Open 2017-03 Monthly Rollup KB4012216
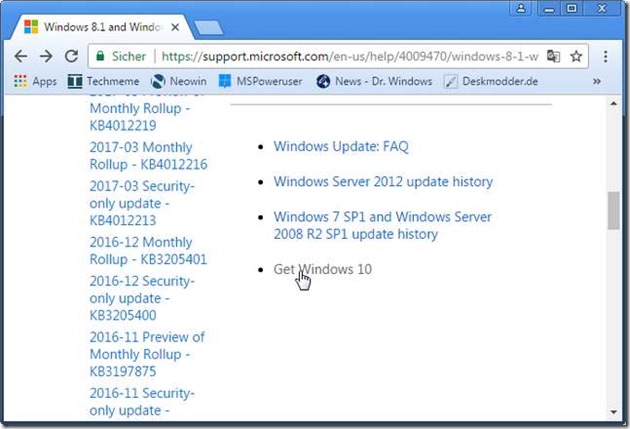The height and width of the screenshot is (429, 630). click(x=148, y=156)
